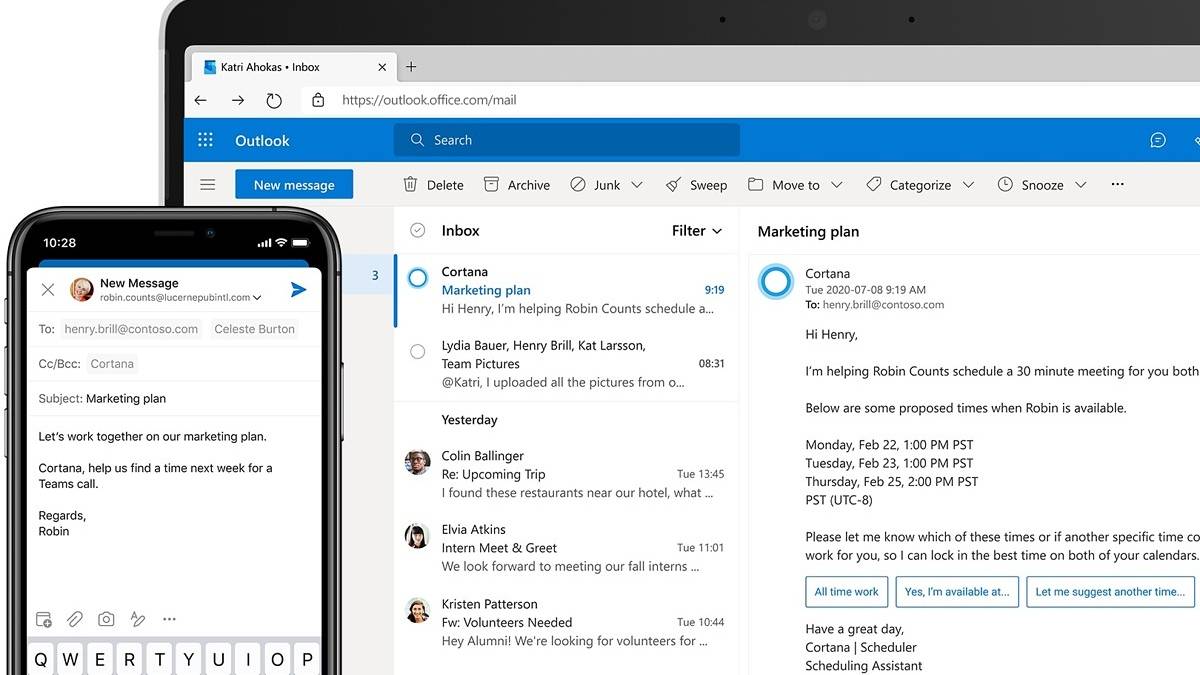
Task: Expand the Junk dropdown arrow
Action: pyautogui.click(x=637, y=185)
